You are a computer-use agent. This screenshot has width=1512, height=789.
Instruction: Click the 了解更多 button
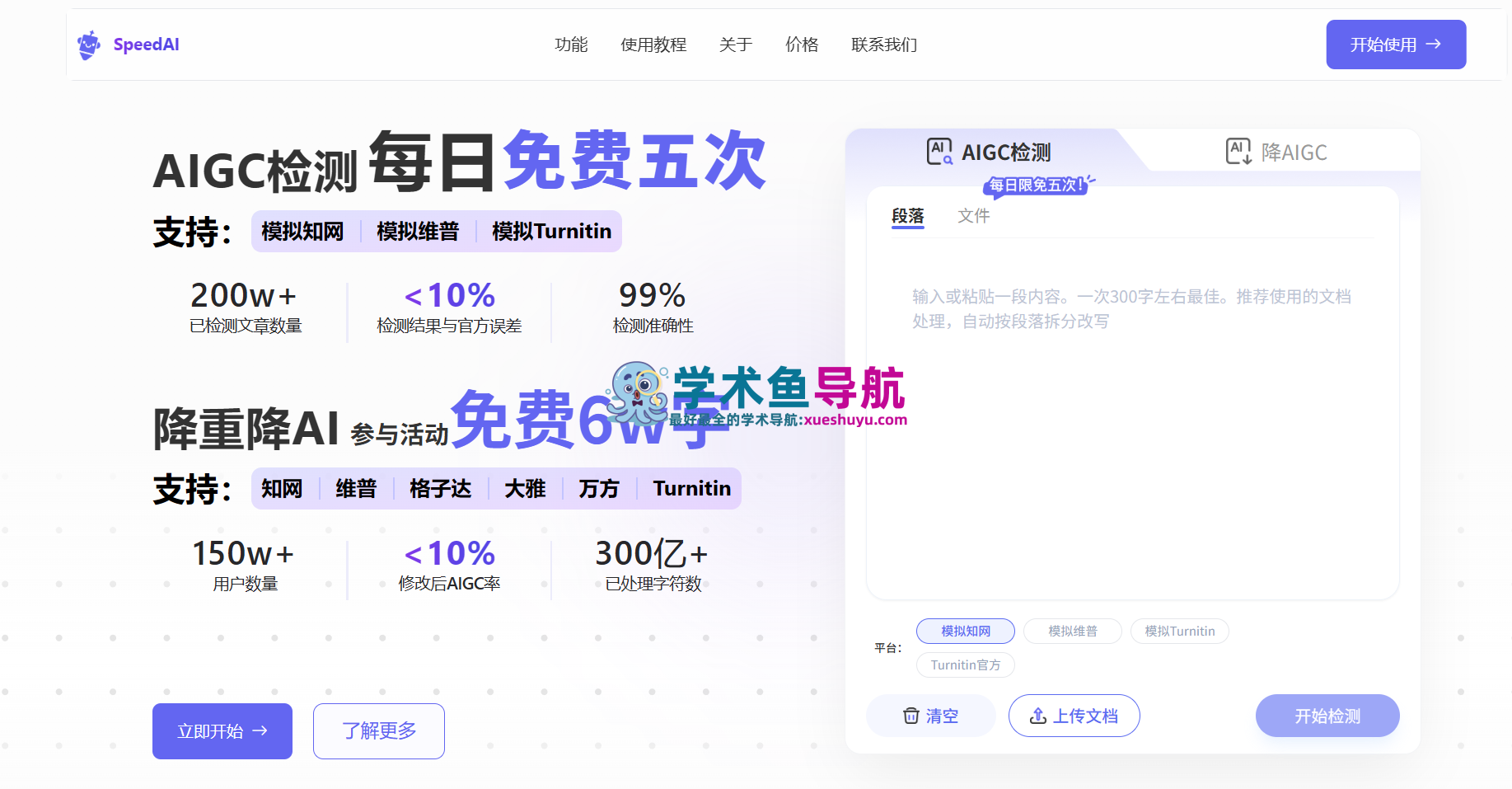[x=378, y=730]
